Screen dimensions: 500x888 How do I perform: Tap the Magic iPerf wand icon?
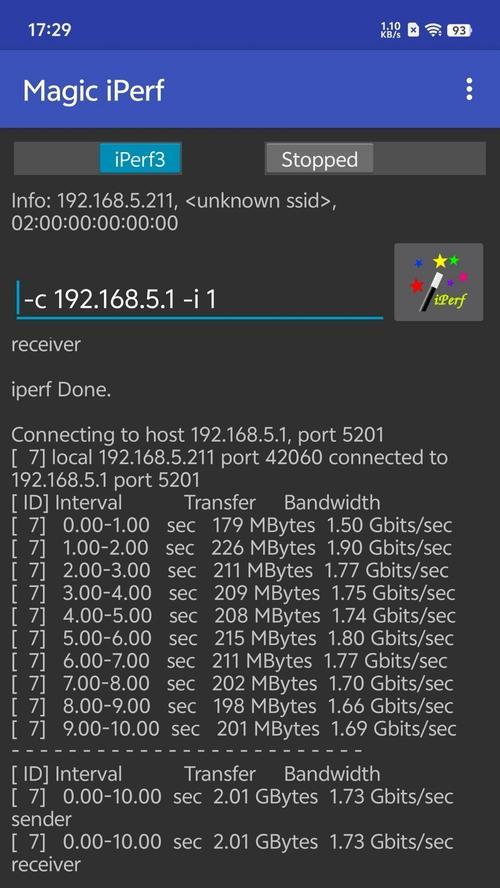coord(439,282)
